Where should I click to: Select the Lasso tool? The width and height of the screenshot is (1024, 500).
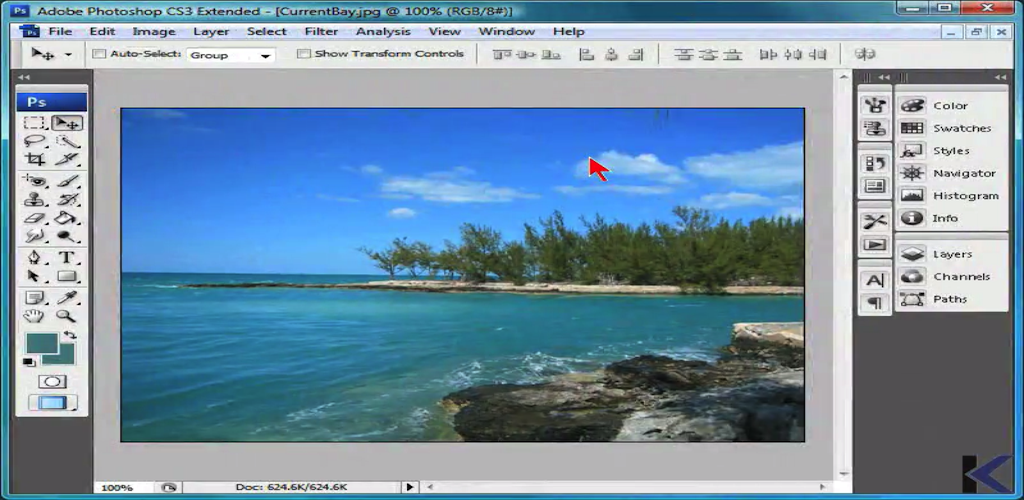pyautogui.click(x=36, y=141)
